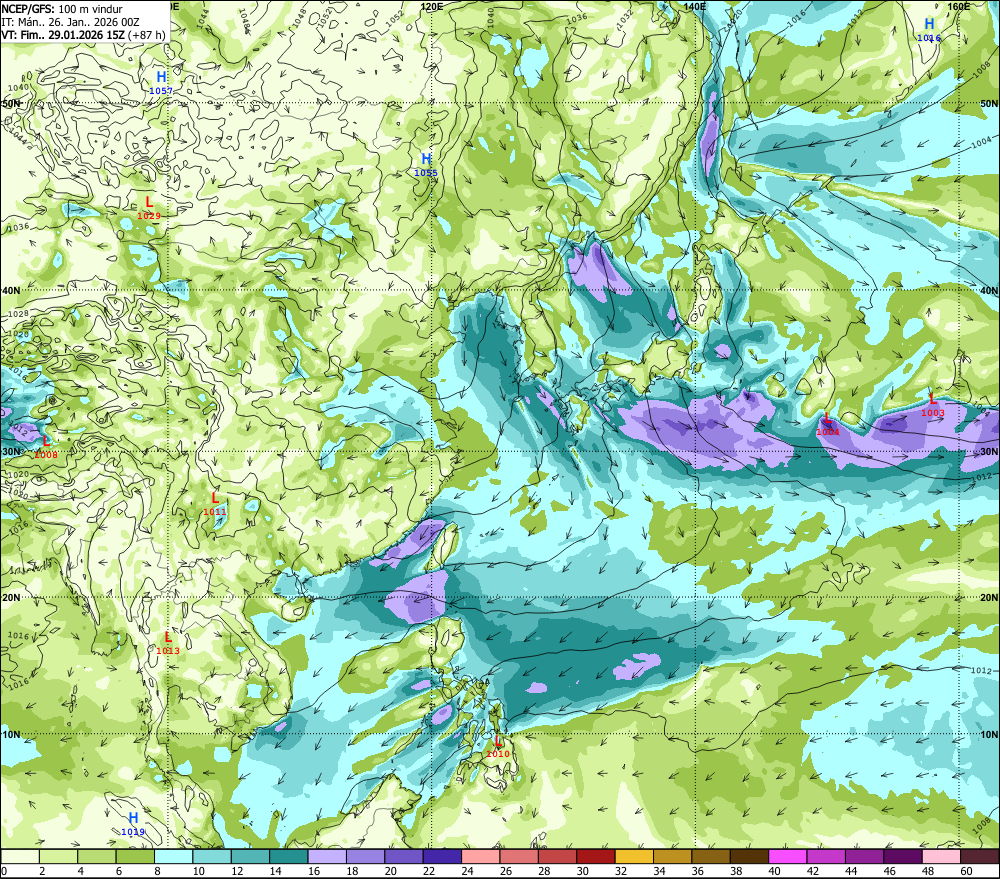
Task: Click the L 1008 low pressure marker
Action: [46, 447]
